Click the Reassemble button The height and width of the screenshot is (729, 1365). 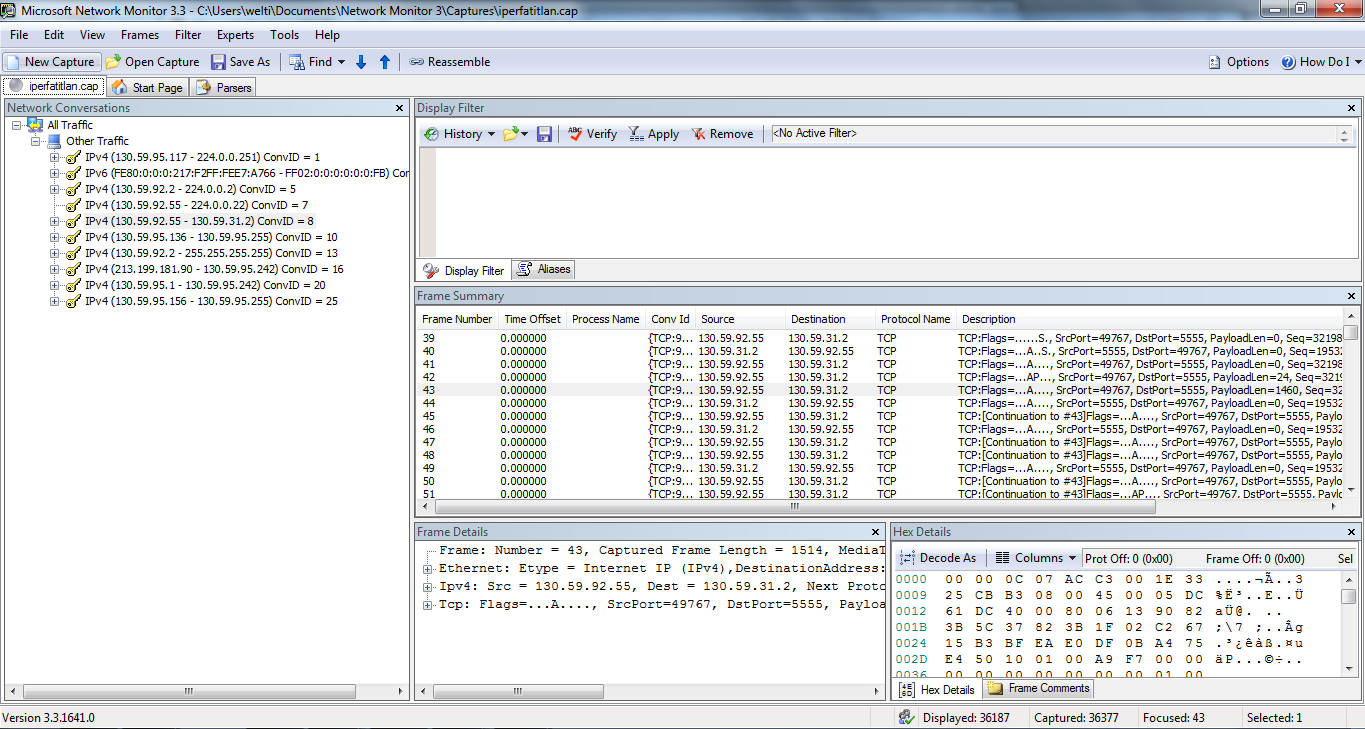pos(450,62)
